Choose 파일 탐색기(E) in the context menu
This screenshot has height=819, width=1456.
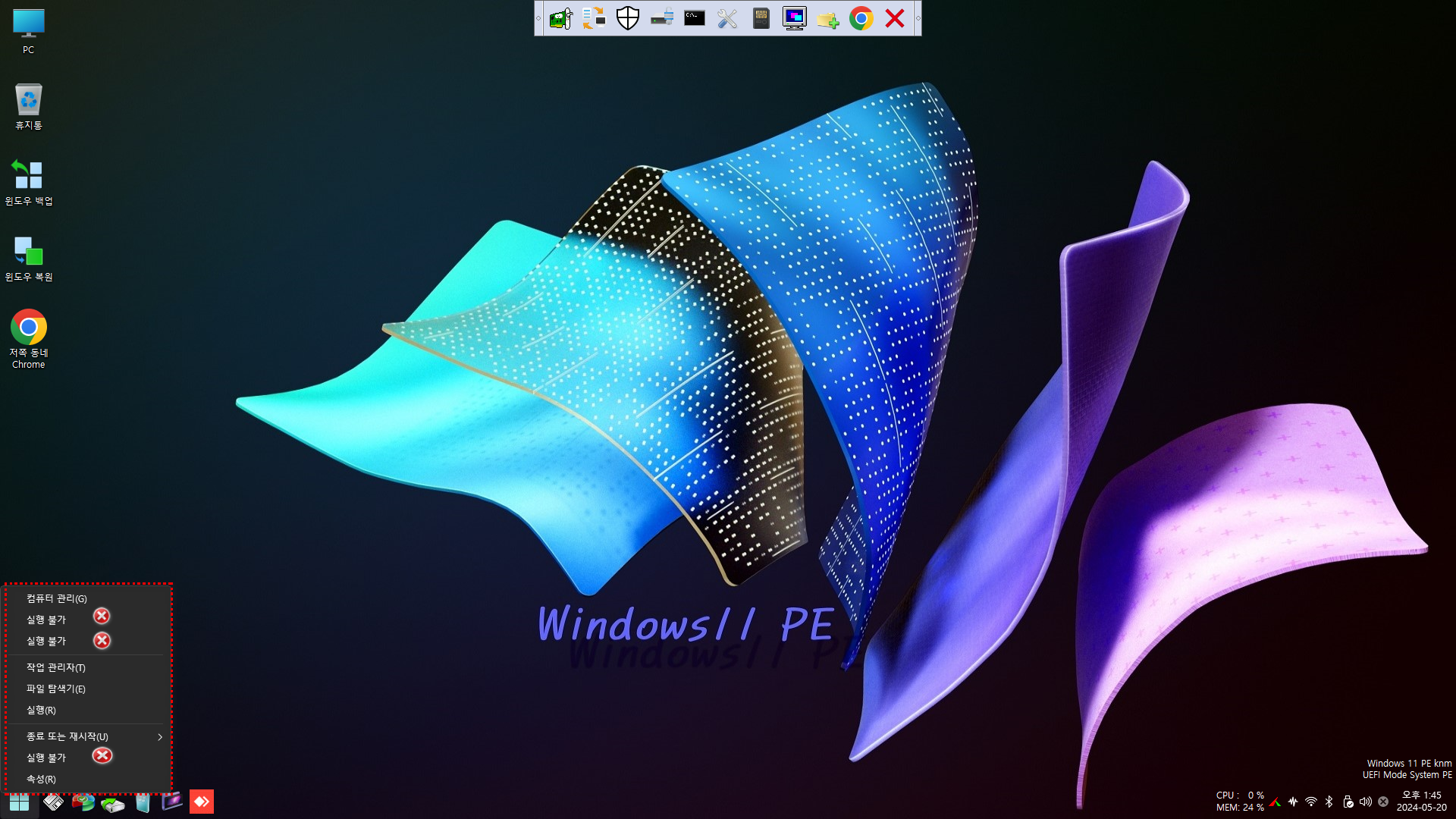coord(86,689)
